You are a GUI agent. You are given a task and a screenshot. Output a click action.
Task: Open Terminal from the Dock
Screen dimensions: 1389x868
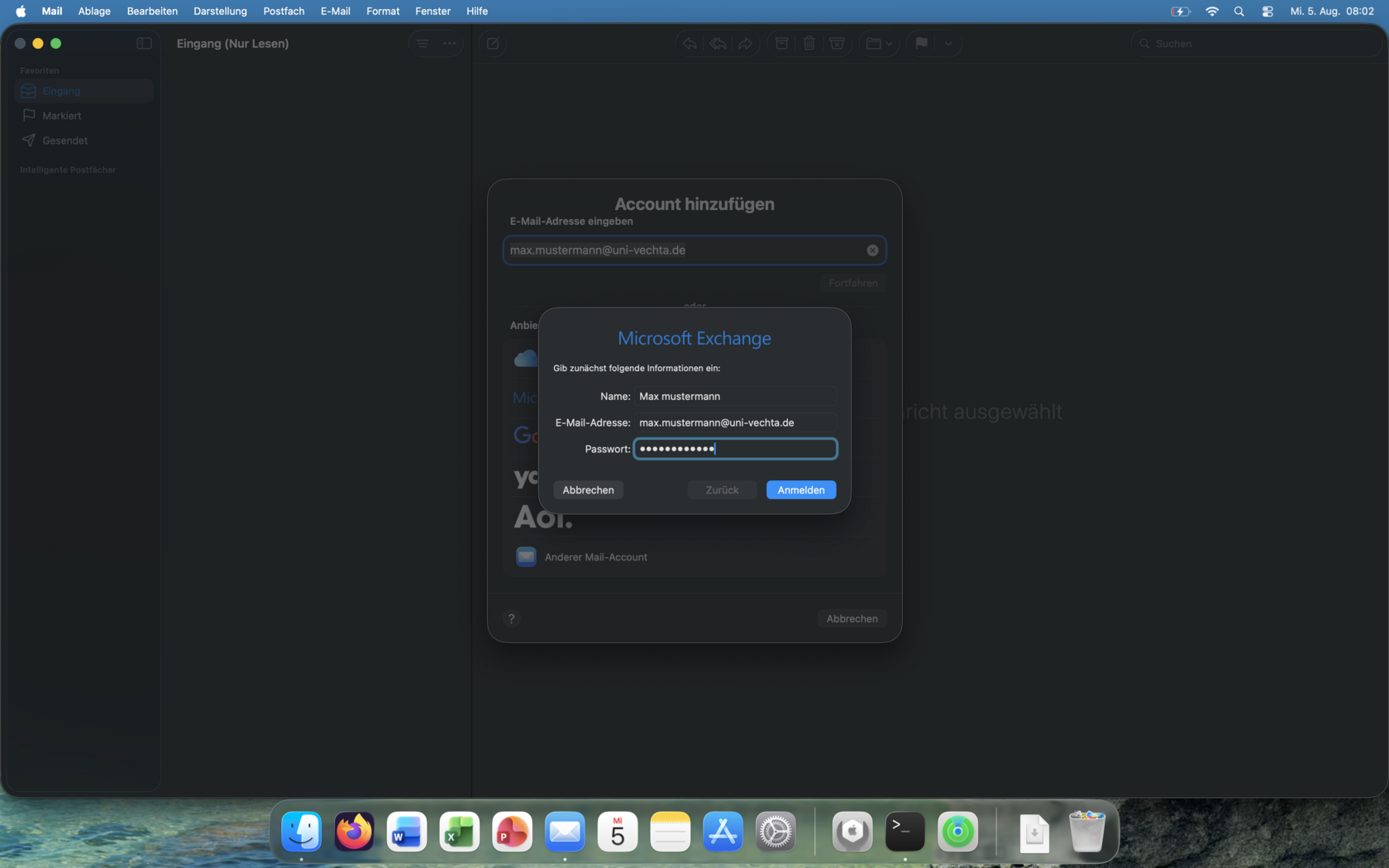(x=905, y=832)
